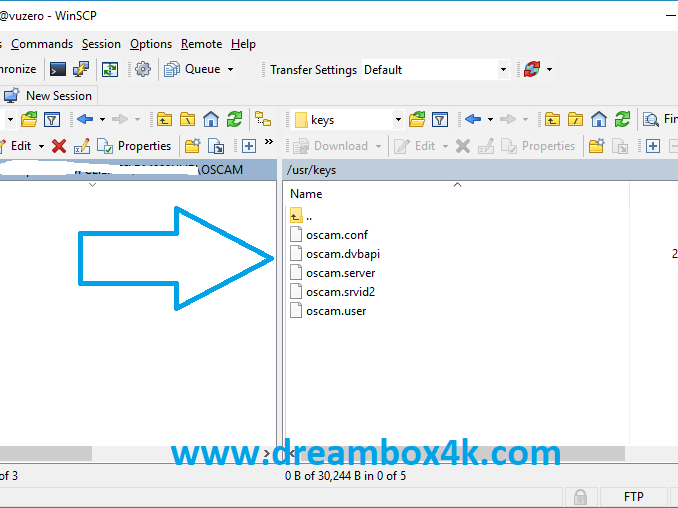Open Preferences gear icon

pos(143,69)
